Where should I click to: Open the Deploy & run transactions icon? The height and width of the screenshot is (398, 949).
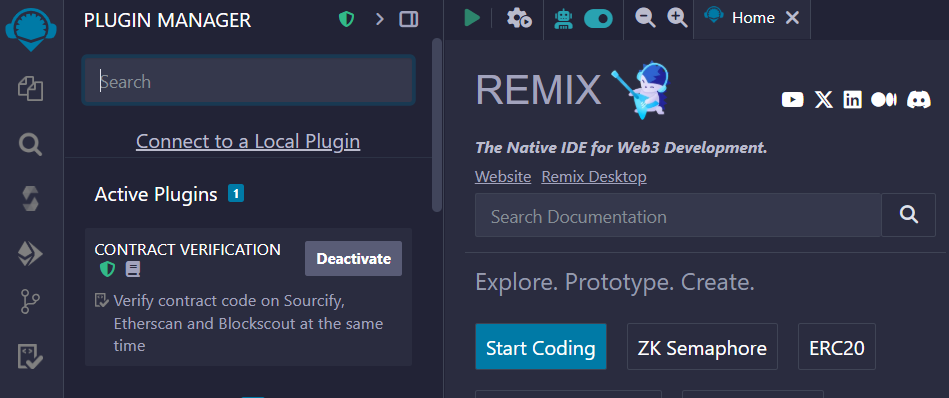coord(30,254)
